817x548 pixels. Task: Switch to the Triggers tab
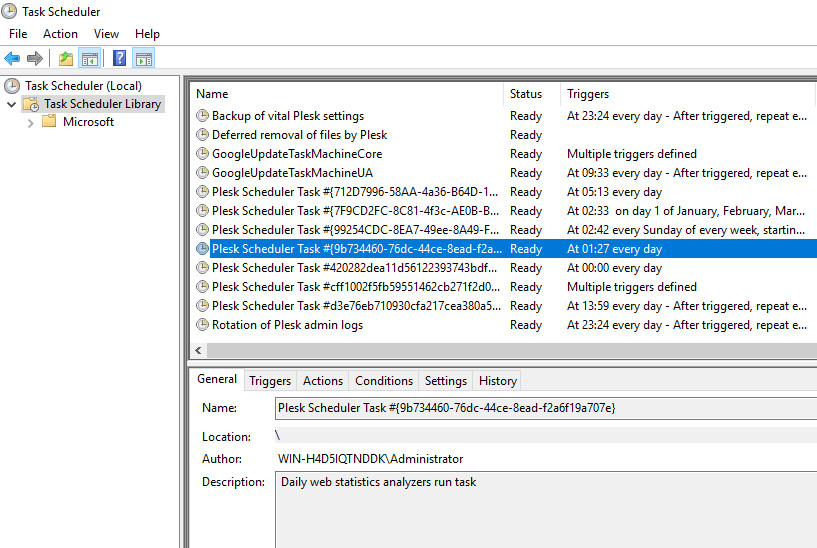[270, 381]
